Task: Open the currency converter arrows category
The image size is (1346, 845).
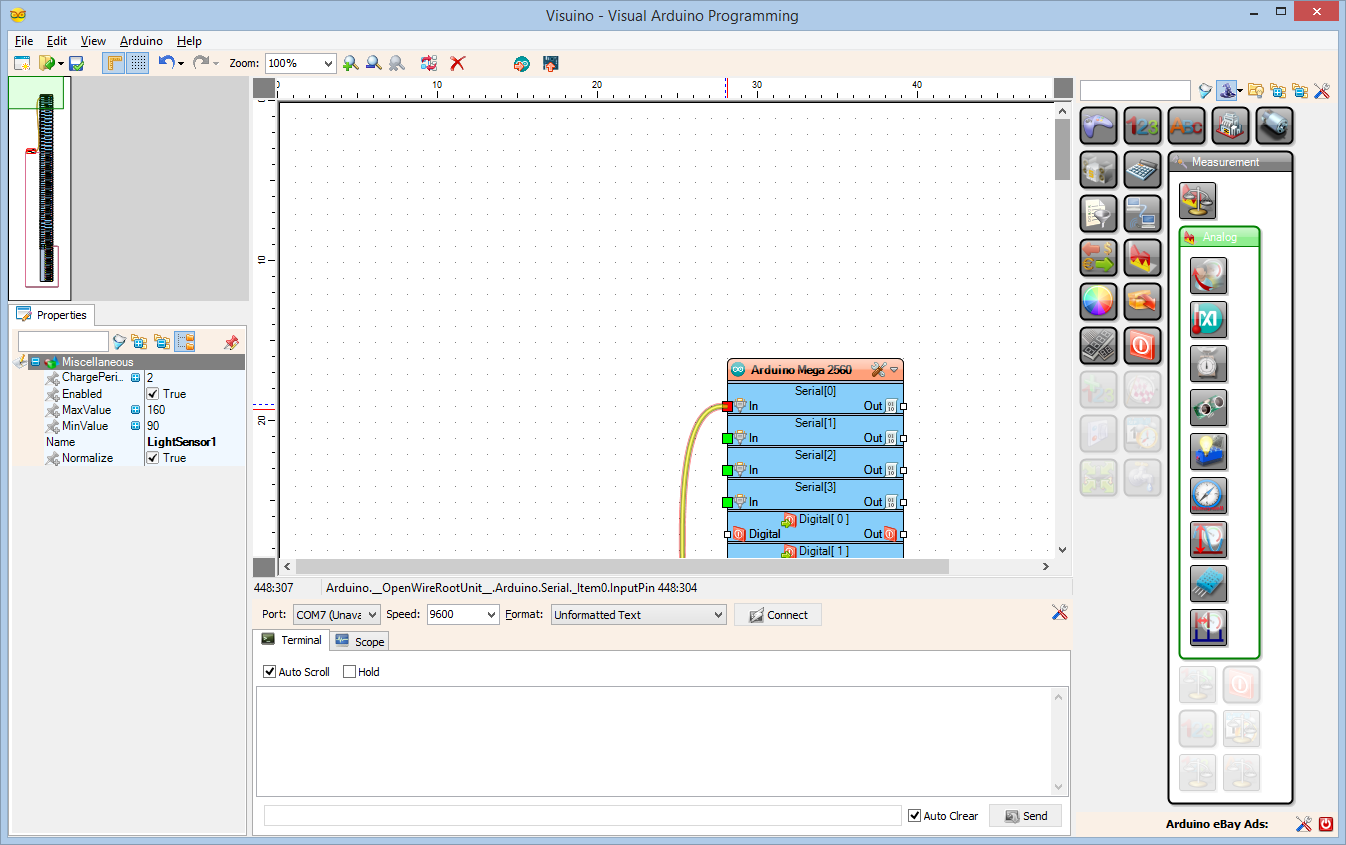Action: [x=1099, y=257]
